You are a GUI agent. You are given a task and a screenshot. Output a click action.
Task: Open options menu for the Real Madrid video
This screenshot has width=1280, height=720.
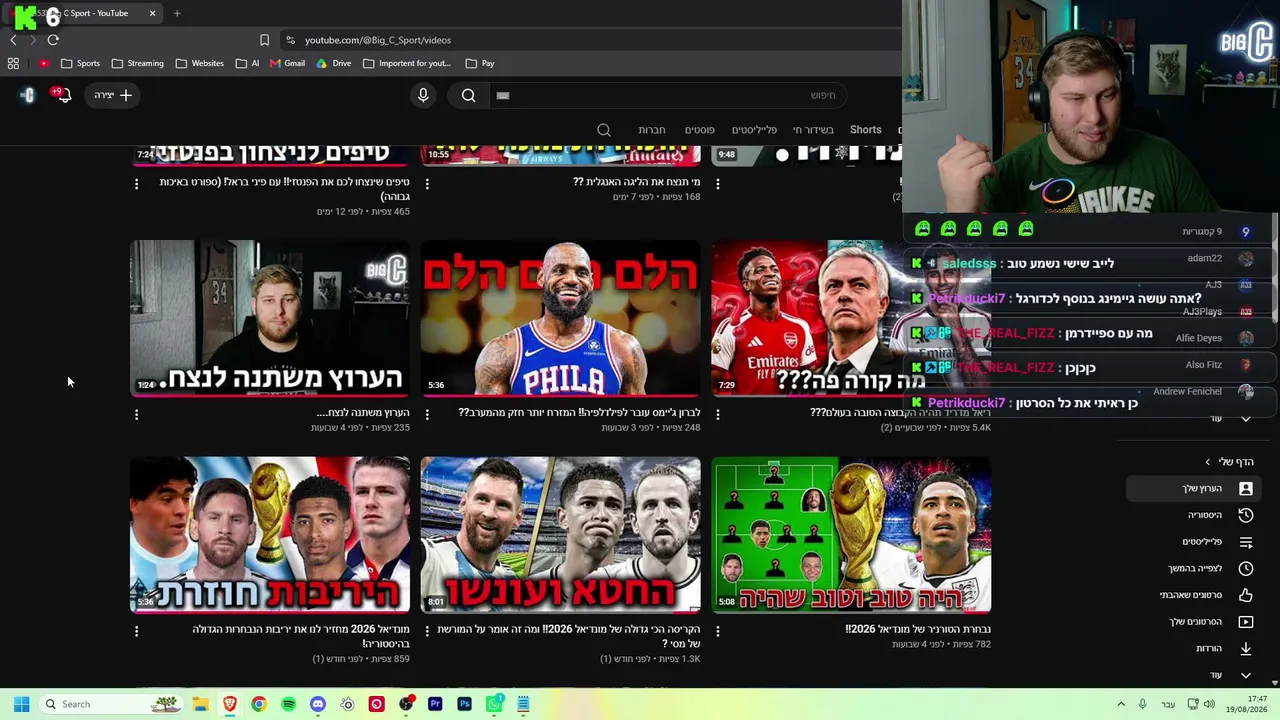pyautogui.click(x=718, y=414)
